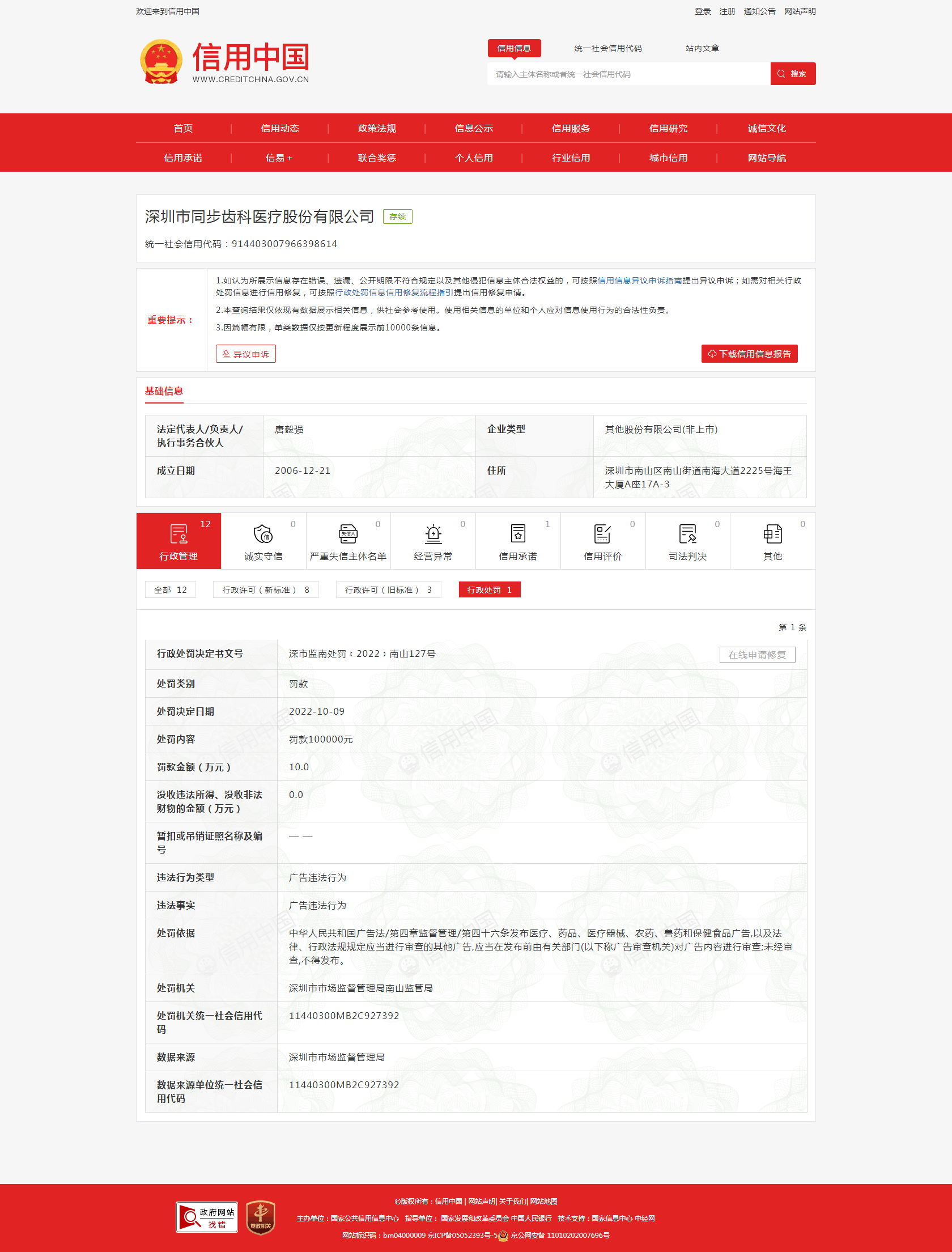
Task: Click 深圳市市场监督管理局南山监管局 authority value
Action: coord(361,988)
